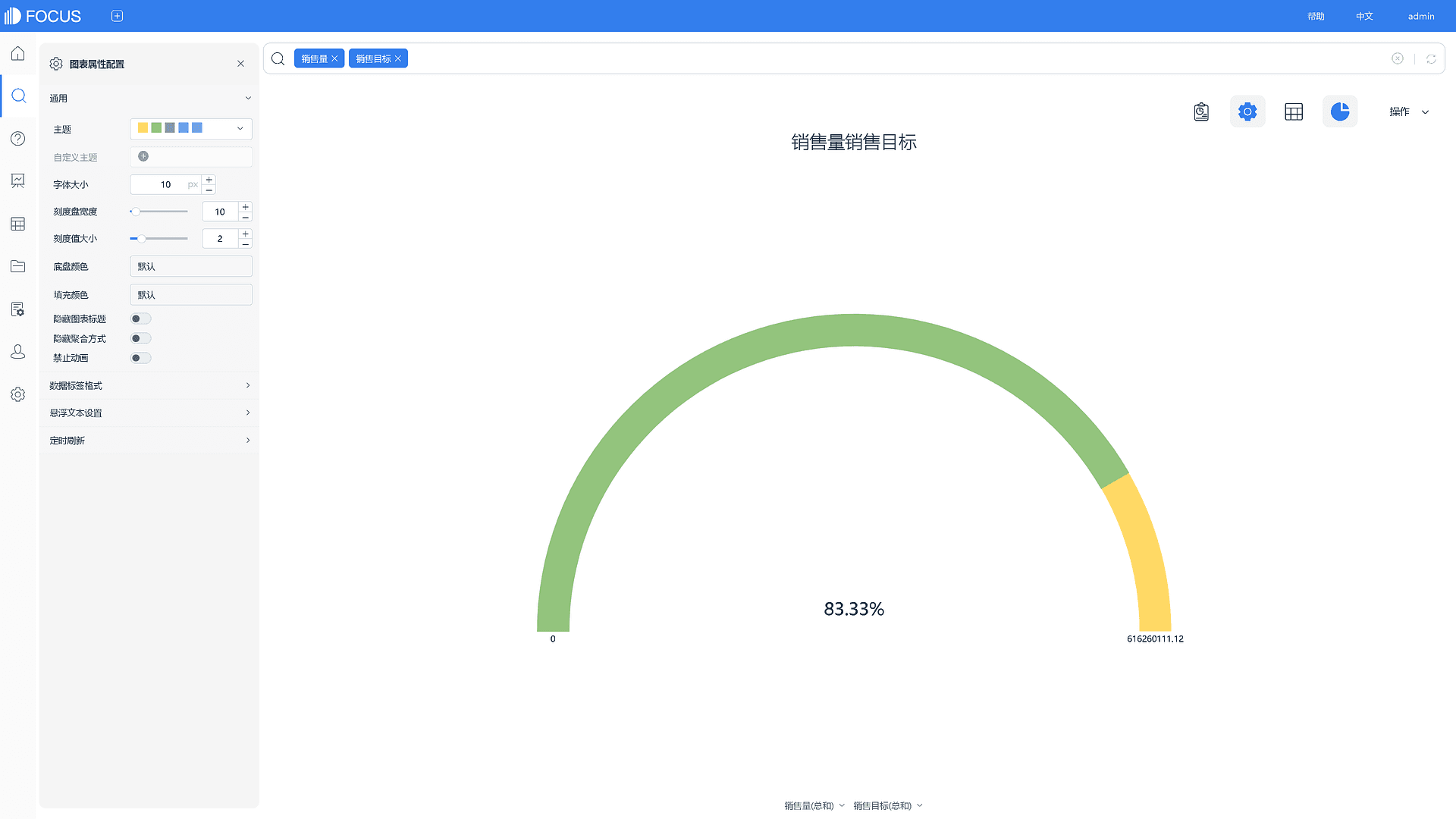The width and height of the screenshot is (1456, 819).
Task: Open the user management sidebar icon
Action: coord(18,352)
